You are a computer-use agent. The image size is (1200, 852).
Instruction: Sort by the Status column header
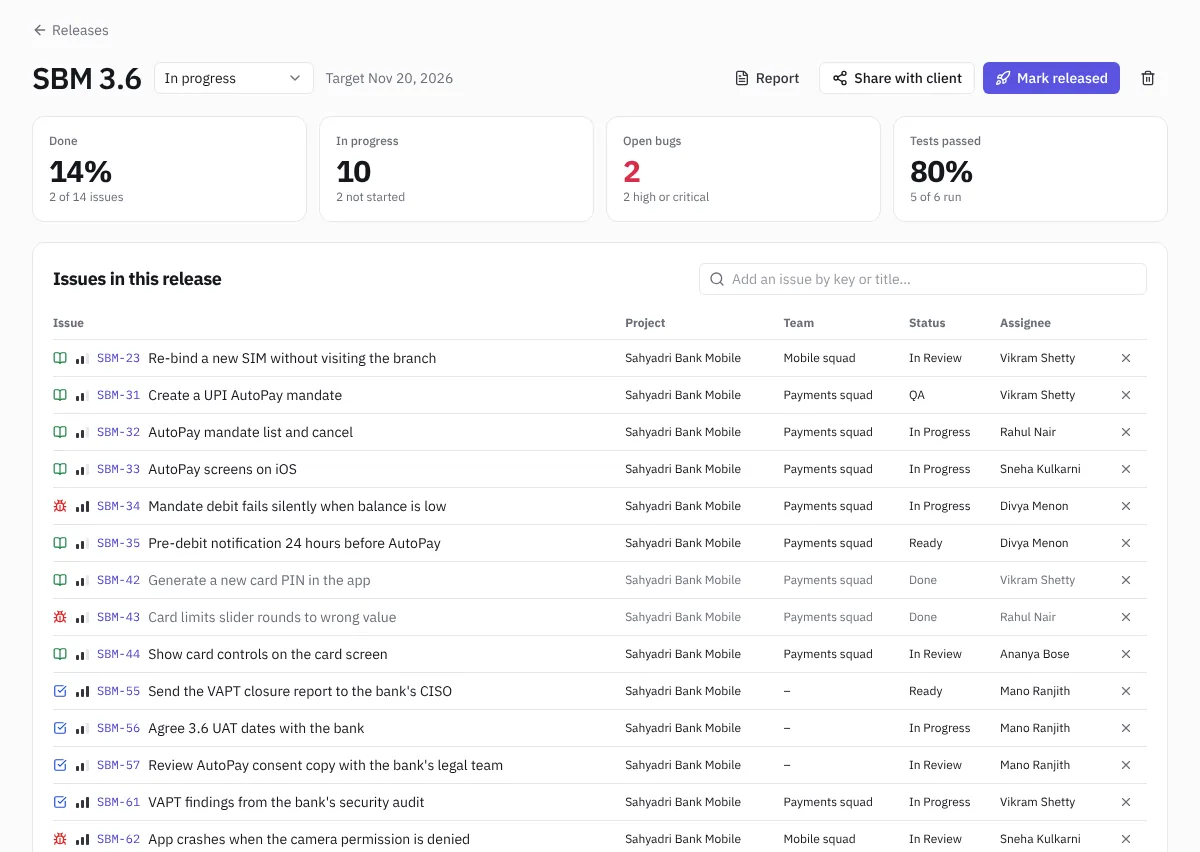point(927,323)
